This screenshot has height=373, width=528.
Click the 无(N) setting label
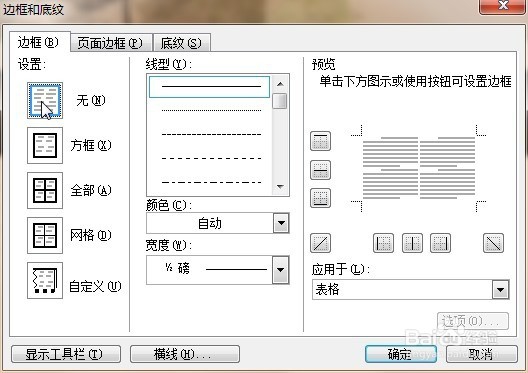91,100
